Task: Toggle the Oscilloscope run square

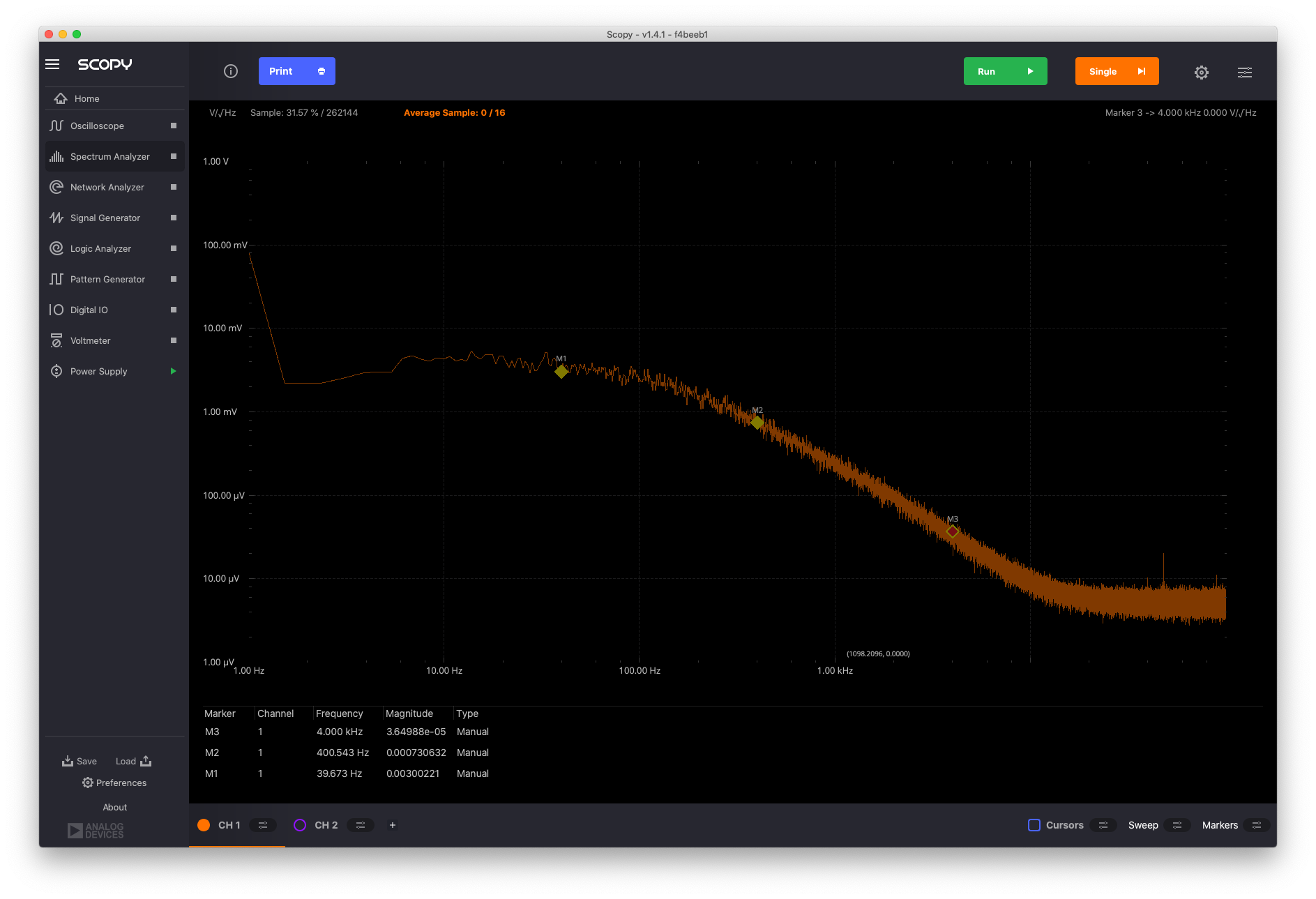Action: point(174,126)
